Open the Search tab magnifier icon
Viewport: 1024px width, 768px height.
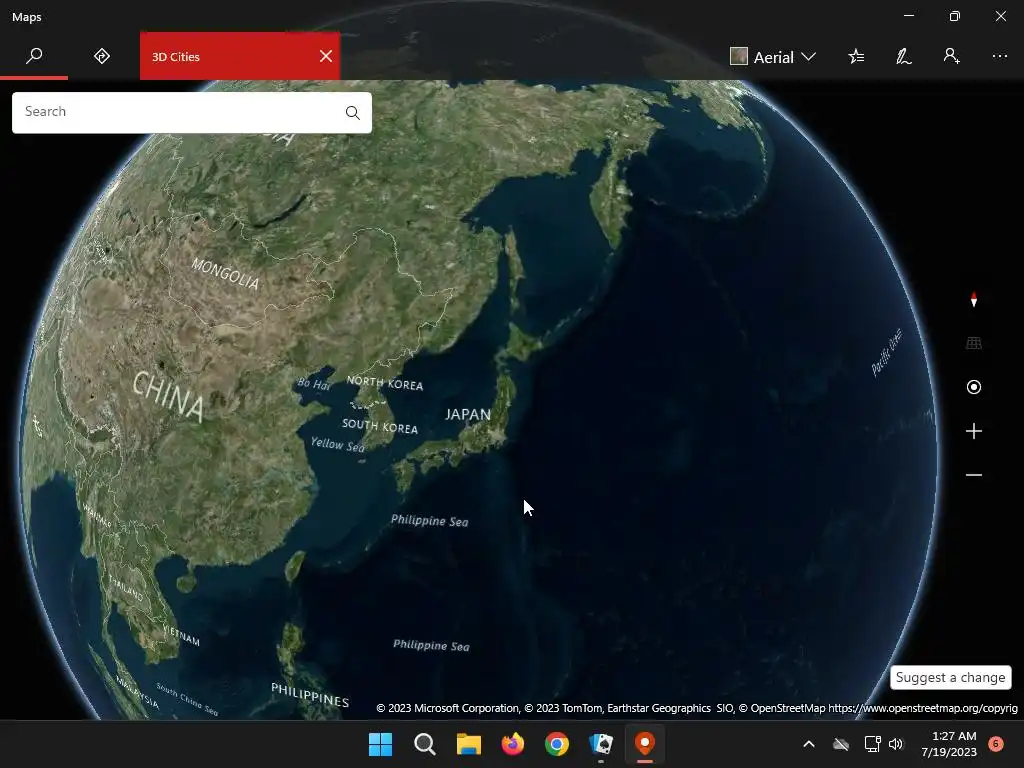point(34,56)
